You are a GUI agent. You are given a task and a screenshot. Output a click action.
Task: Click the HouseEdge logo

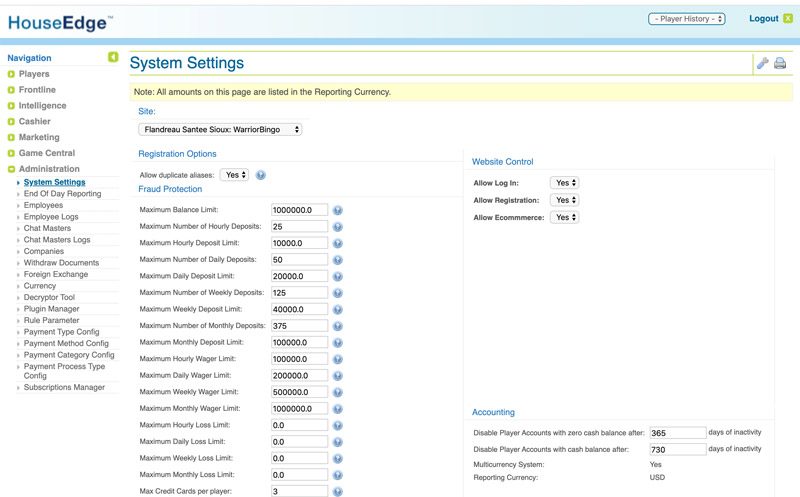60,23
